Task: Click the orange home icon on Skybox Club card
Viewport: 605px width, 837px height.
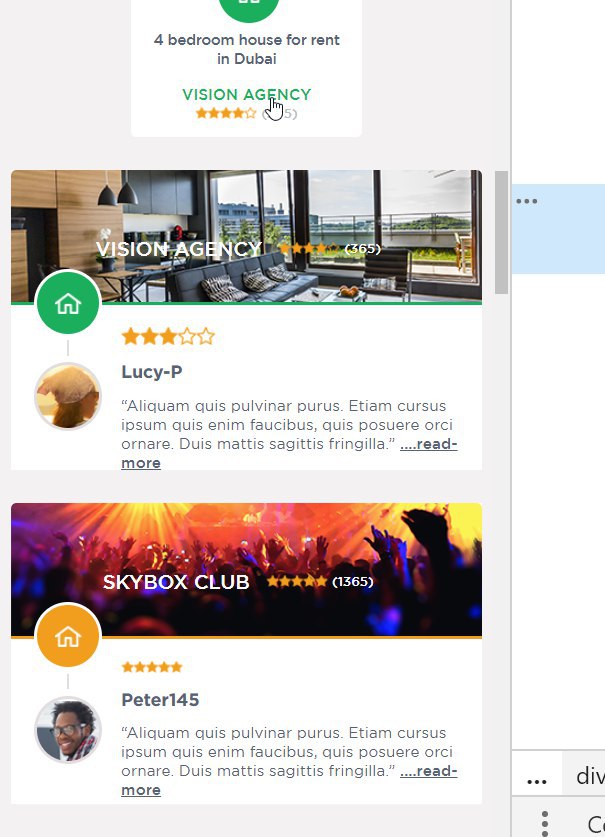Action: [68, 635]
